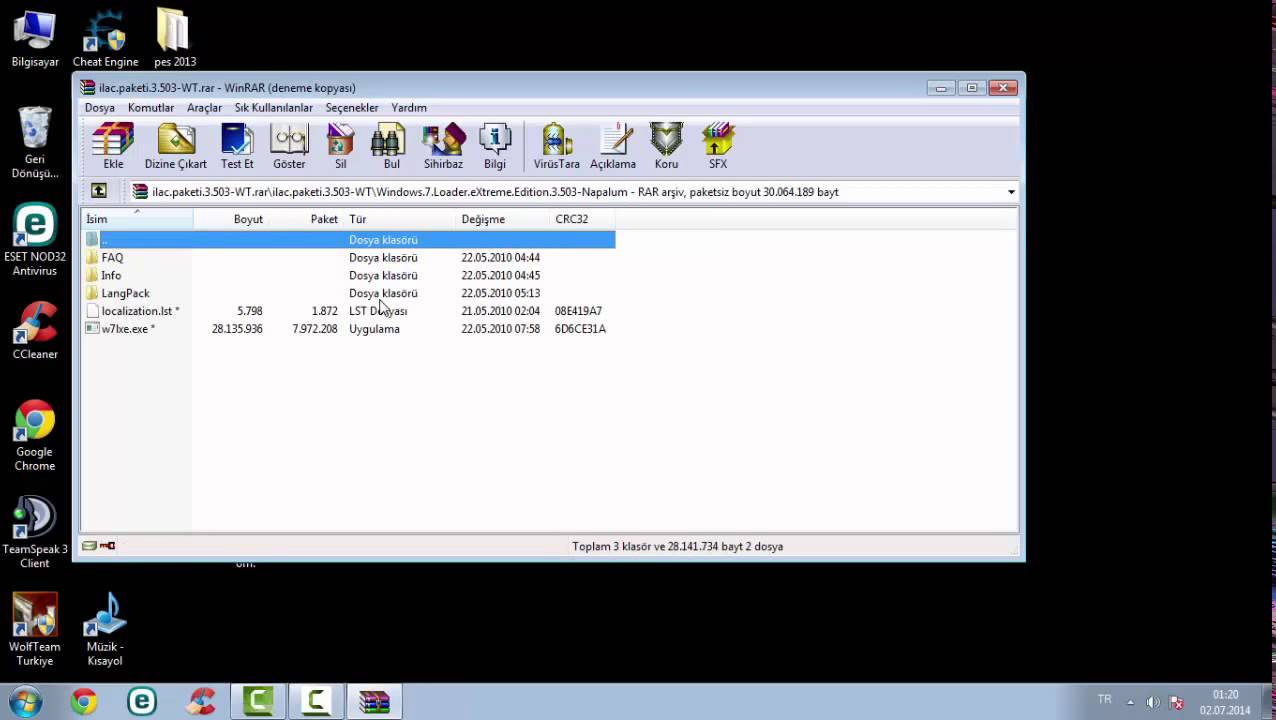The width and height of the screenshot is (1276, 720).
Task: Click the Test Et toolbar icon
Action: click(x=237, y=146)
